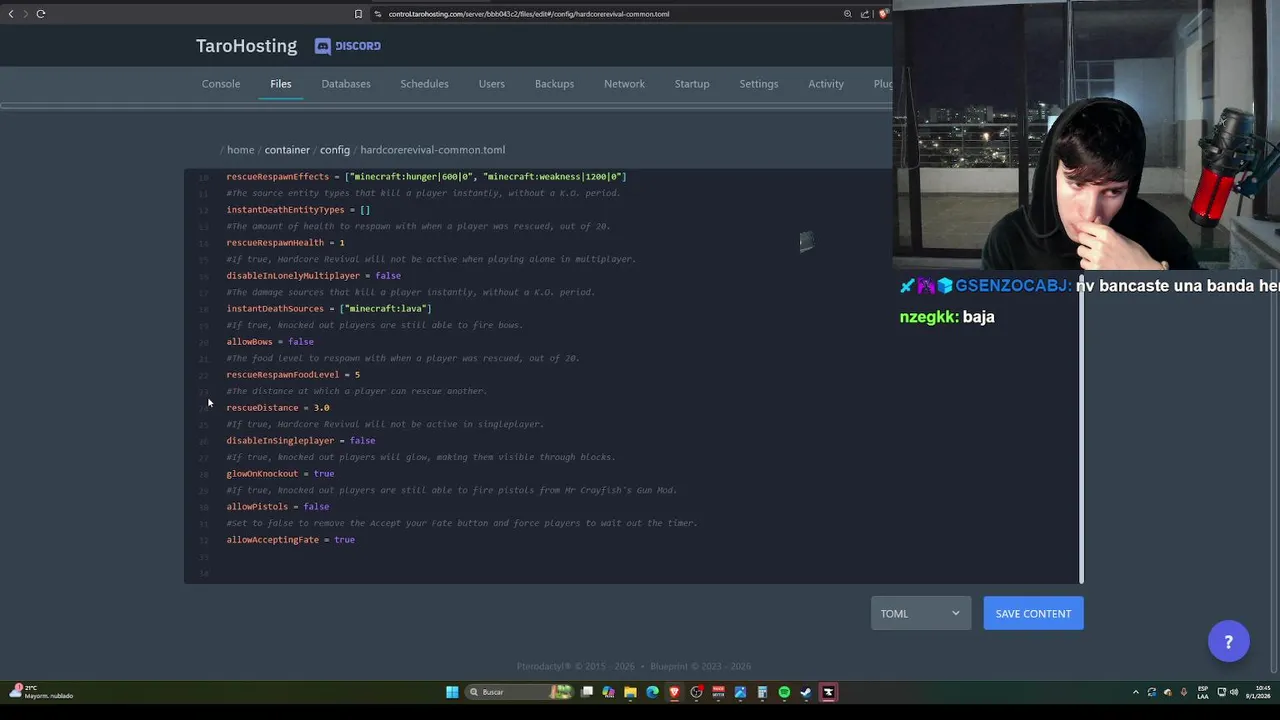Go back with browser back arrow
This screenshot has height=720, width=1280.
tap(11, 14)
